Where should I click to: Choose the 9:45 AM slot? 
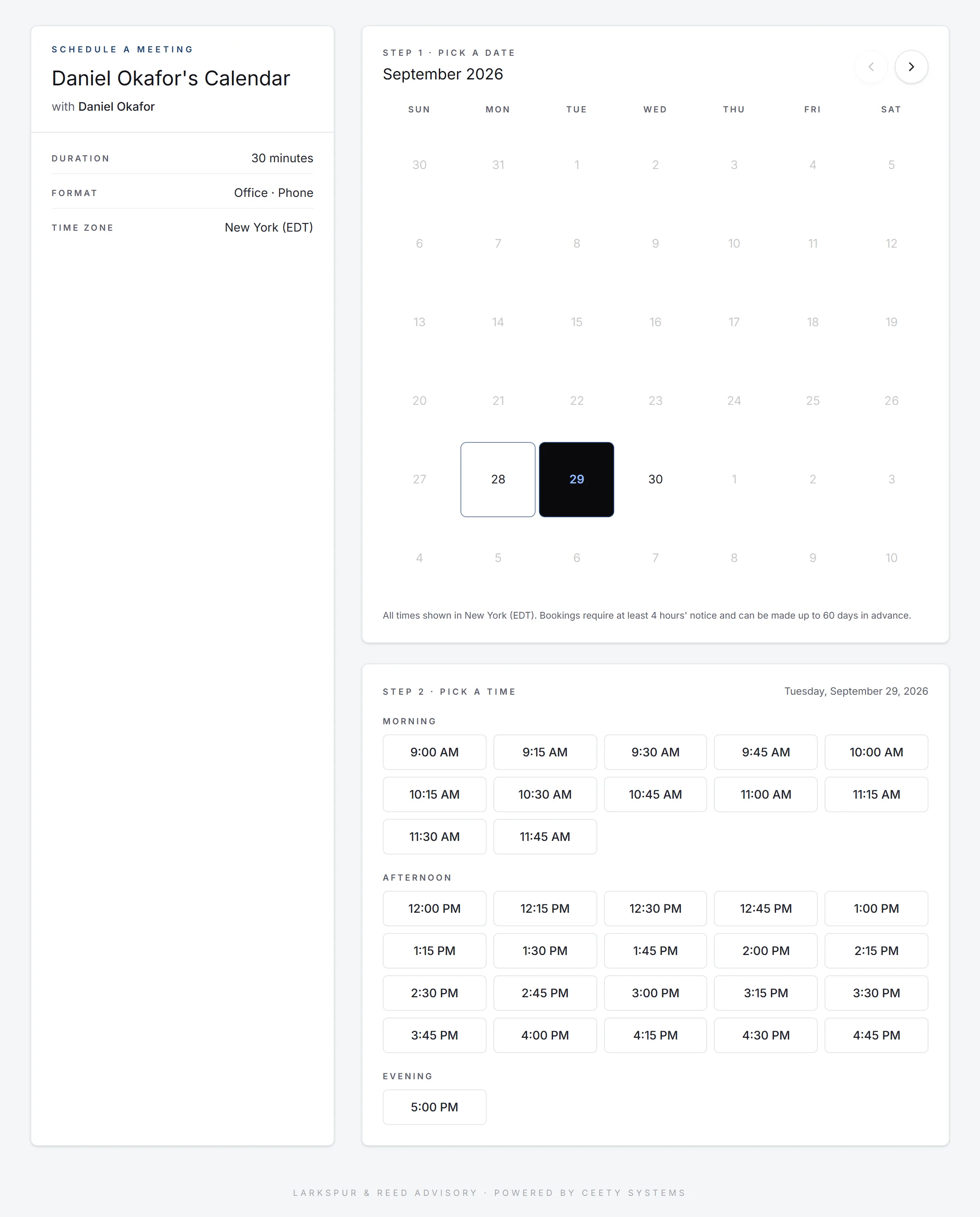point(765,752)
